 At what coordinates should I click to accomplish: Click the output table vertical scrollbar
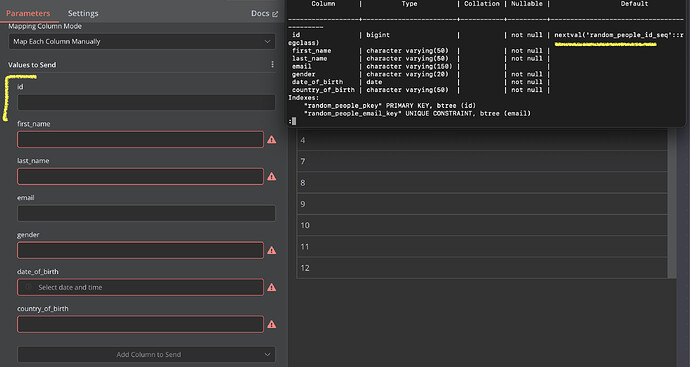click(x=672, y=202)
